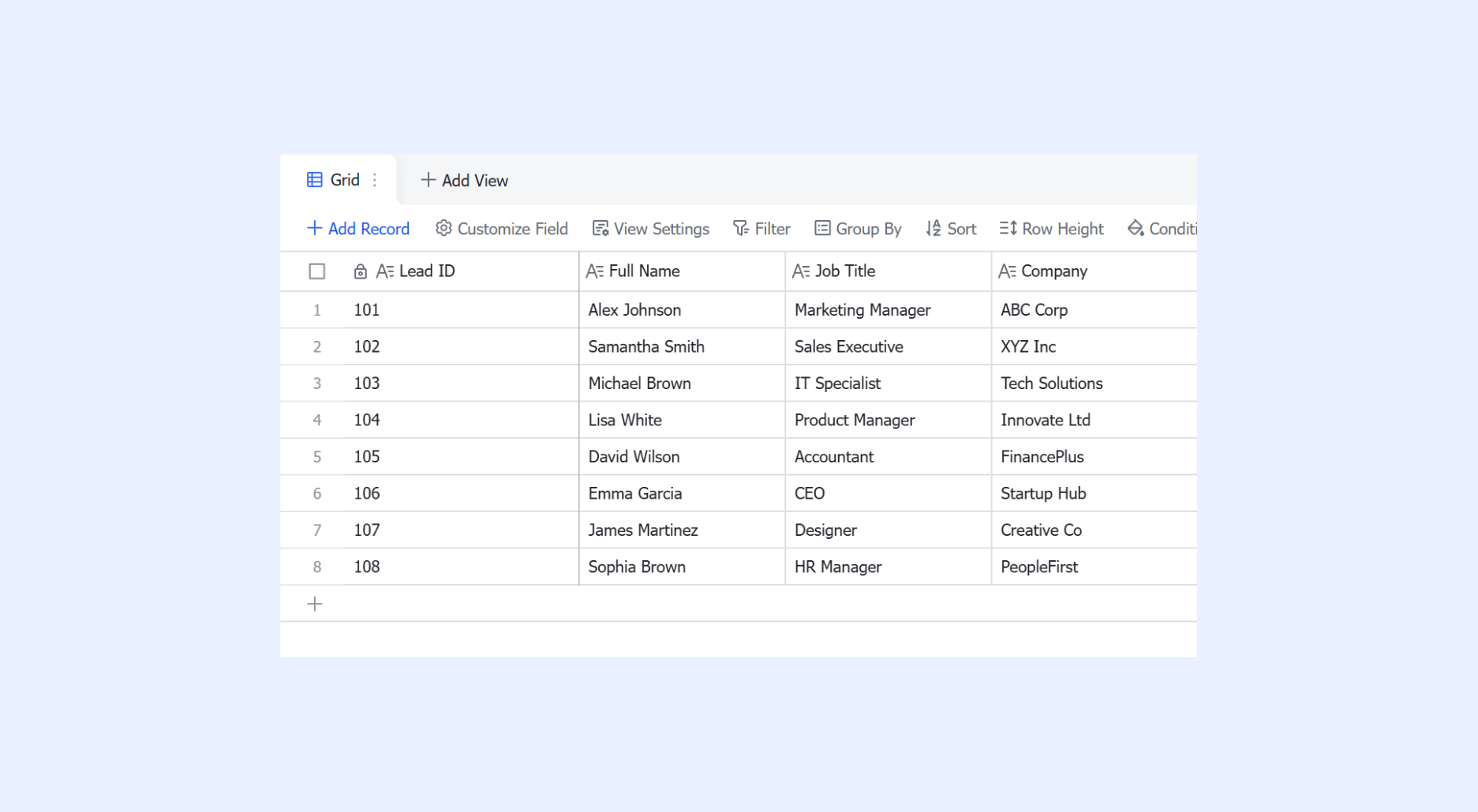Click the add-row plus icon below table
1478x812 pixels.
315,604
